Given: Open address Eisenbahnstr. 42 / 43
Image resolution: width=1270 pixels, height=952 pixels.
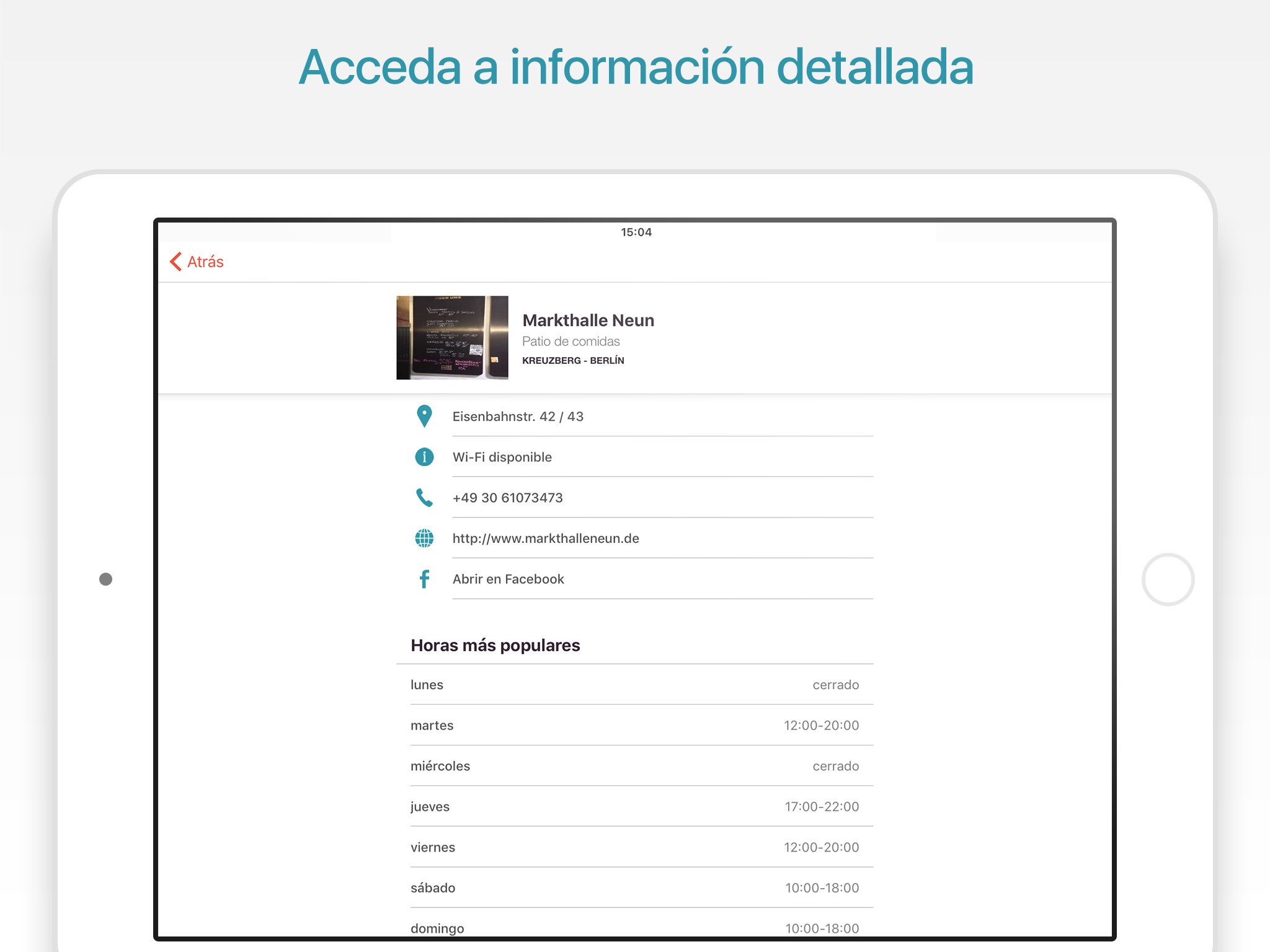Looking at the screenshot, I should point(518,416).
